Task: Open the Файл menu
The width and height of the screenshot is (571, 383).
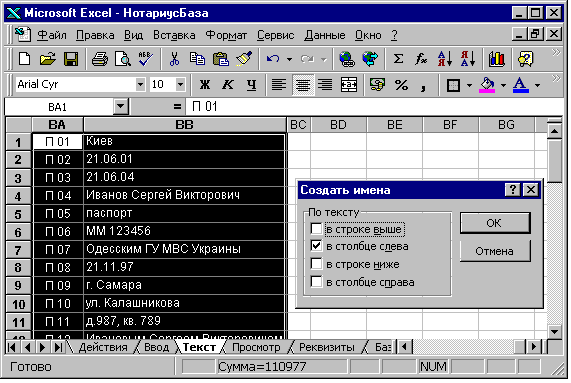Action: click(x=52, y=35)
